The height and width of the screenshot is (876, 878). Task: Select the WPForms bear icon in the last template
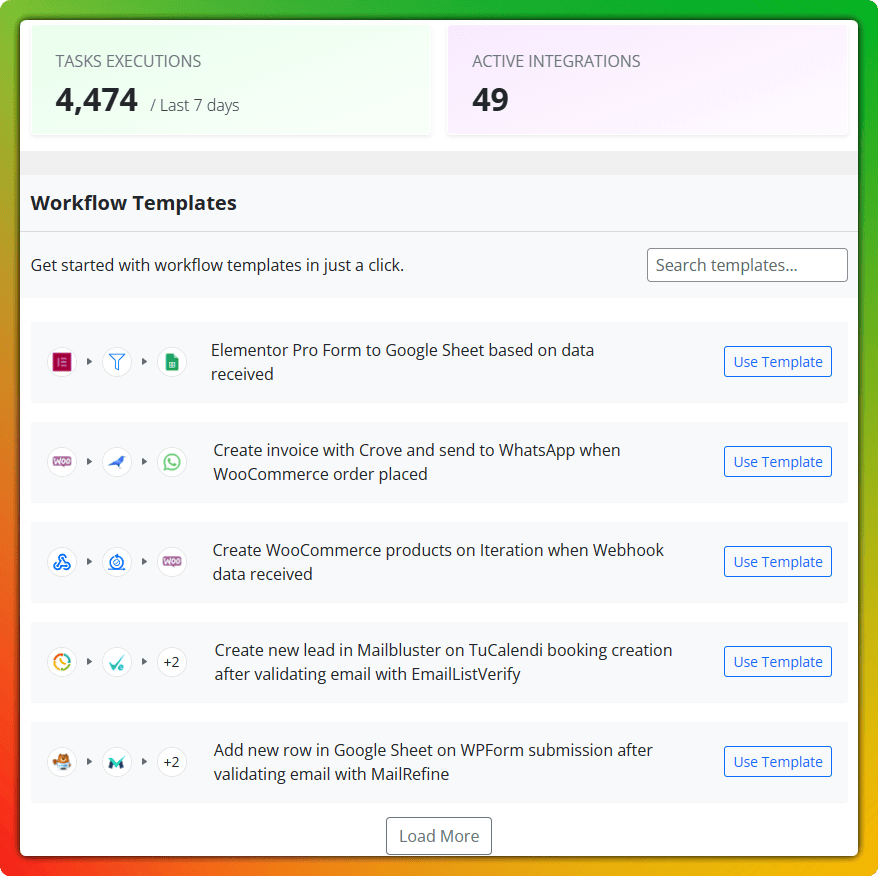(x=61, y=761)
